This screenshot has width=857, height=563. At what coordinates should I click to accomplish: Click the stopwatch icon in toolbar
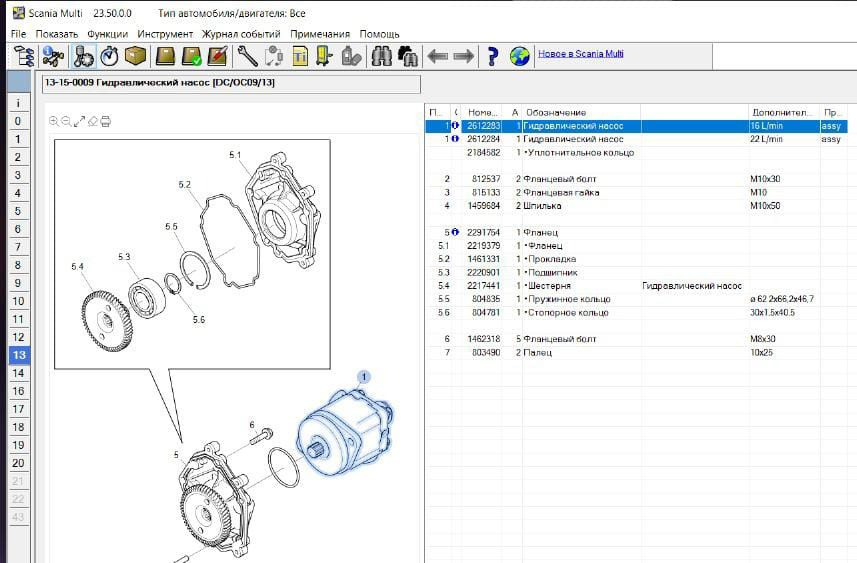point(111,56)
